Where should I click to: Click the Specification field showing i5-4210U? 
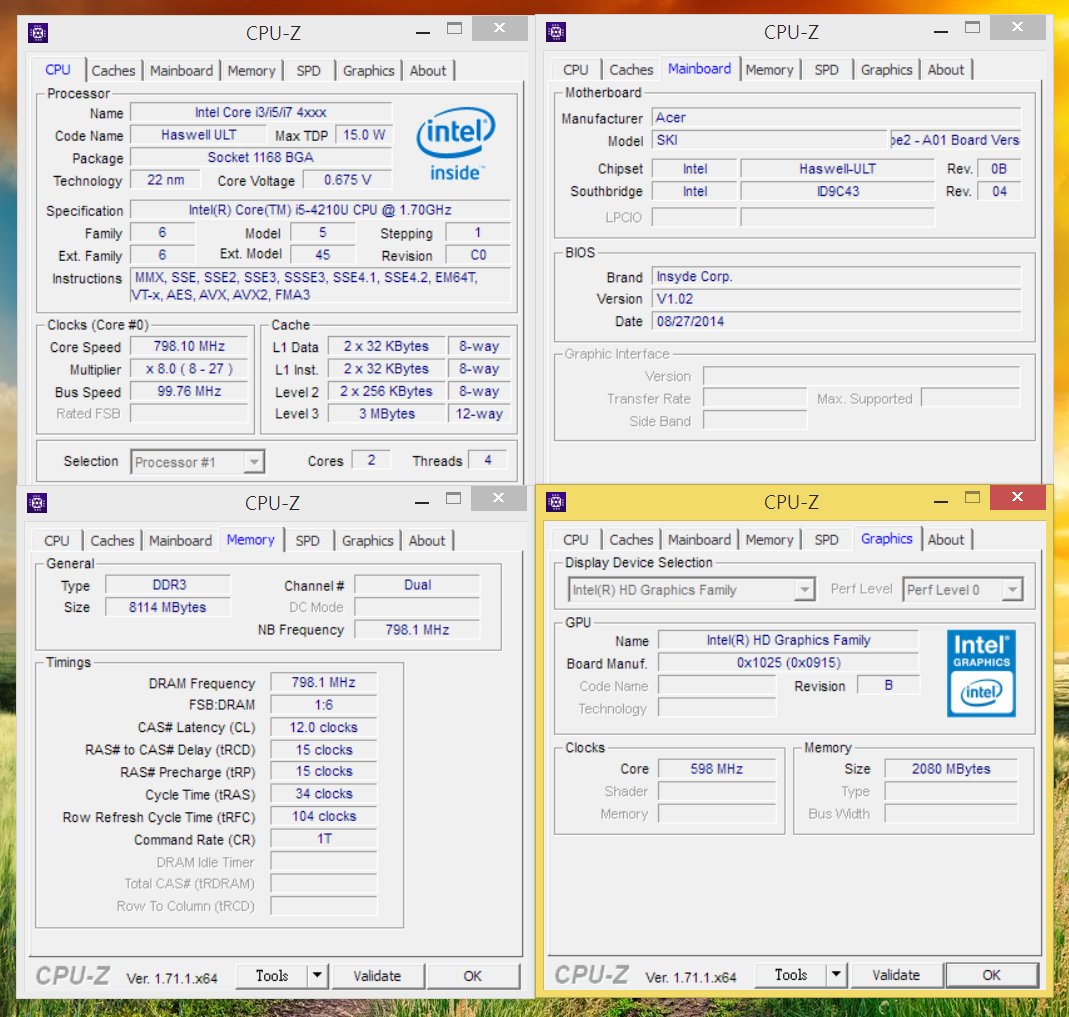coord(320,210)
